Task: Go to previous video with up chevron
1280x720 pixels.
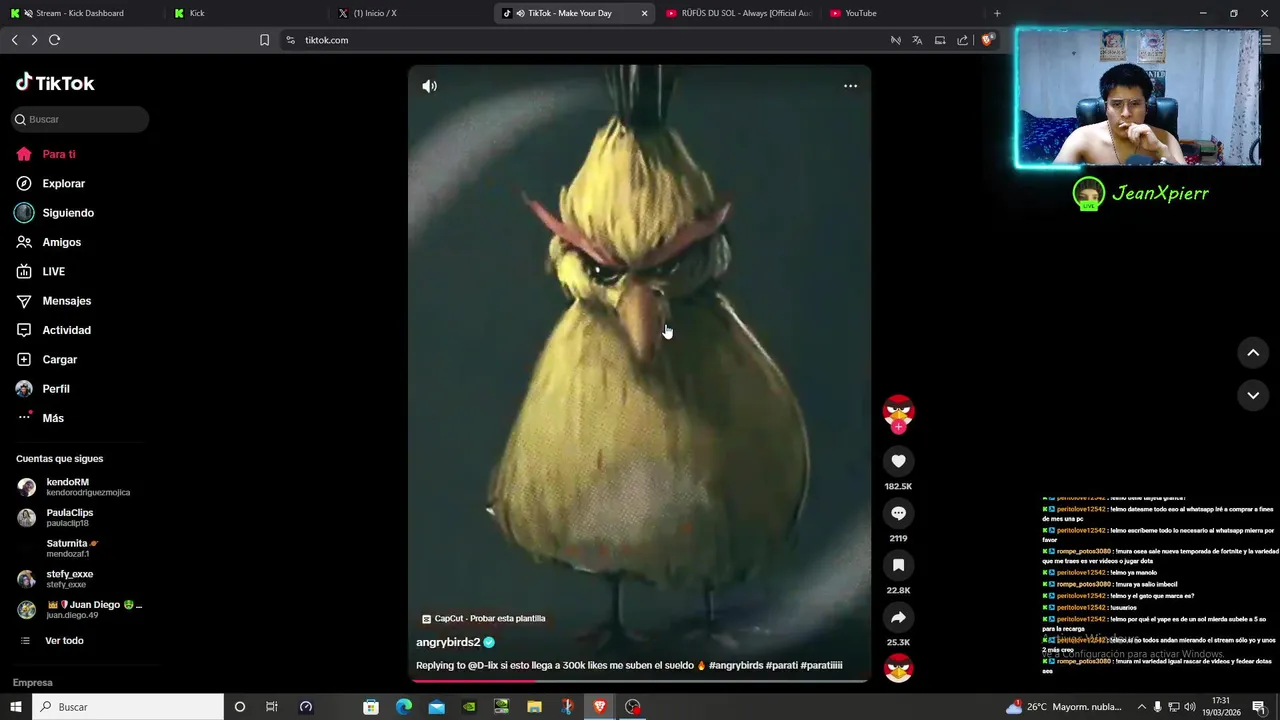Action: (1253, 352)
